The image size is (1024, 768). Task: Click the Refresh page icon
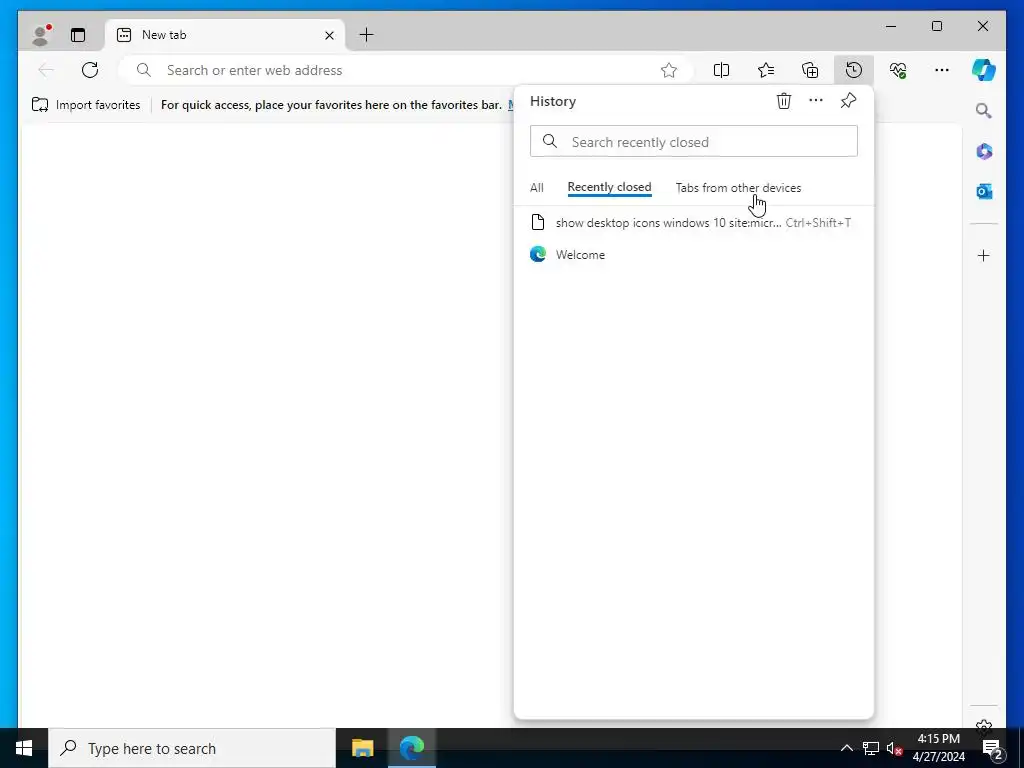click(90, 70)
